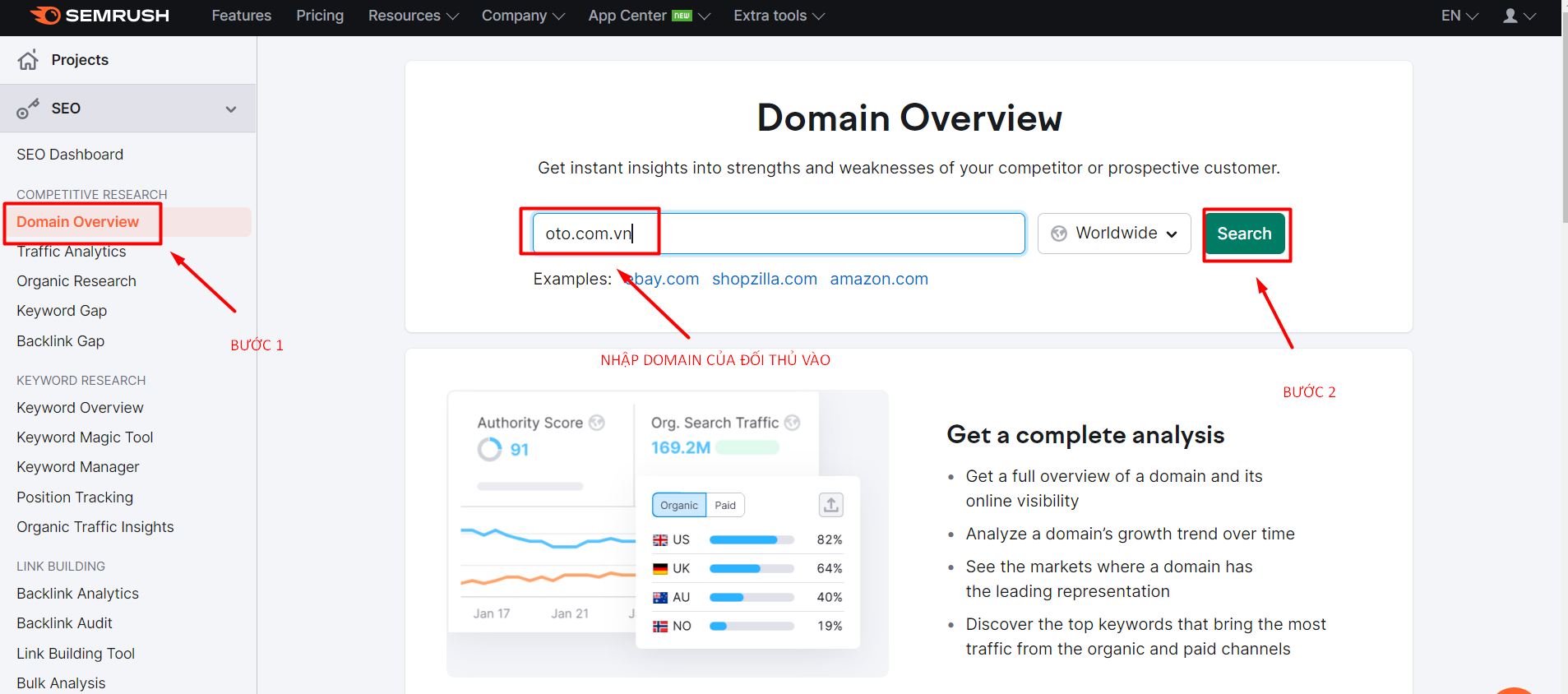Open Keyword Manager in sidebar
1568x694 pixels.
point(78,467)
